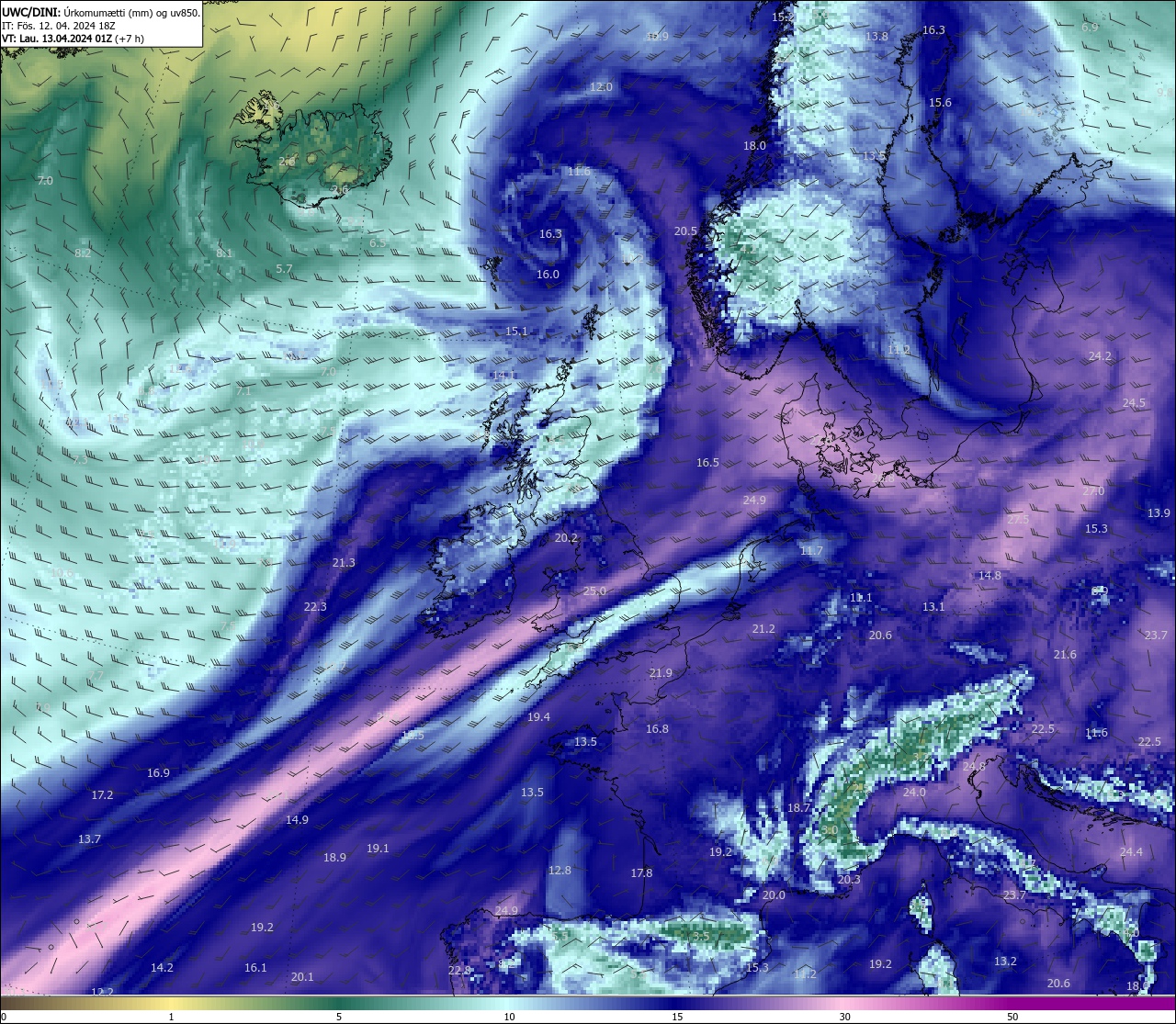Click the map value "14.1"
Viewport: 1176px width, 1024px height.
point(503,377)
